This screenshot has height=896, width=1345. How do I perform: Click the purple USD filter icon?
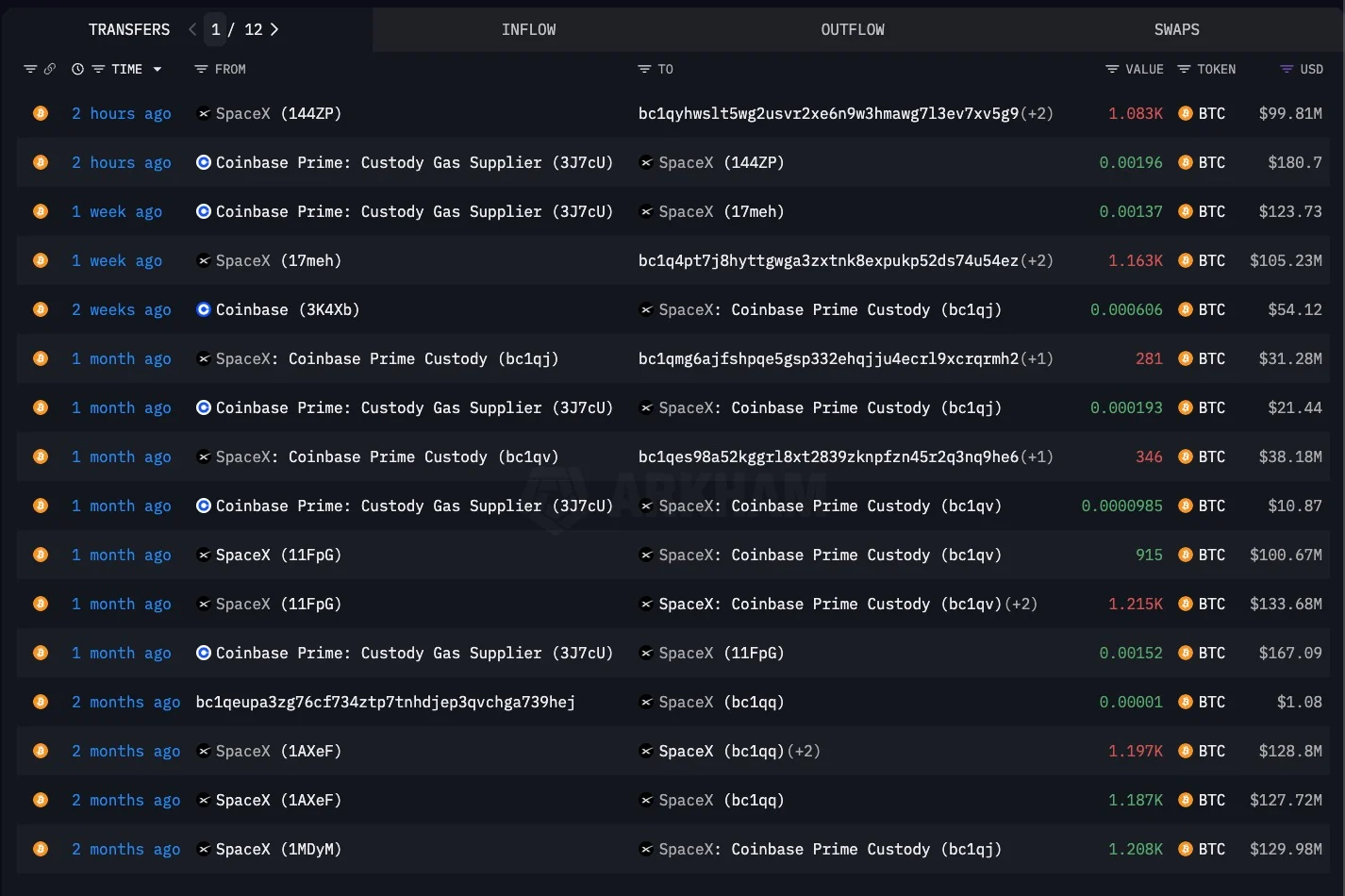point(1286,69)
